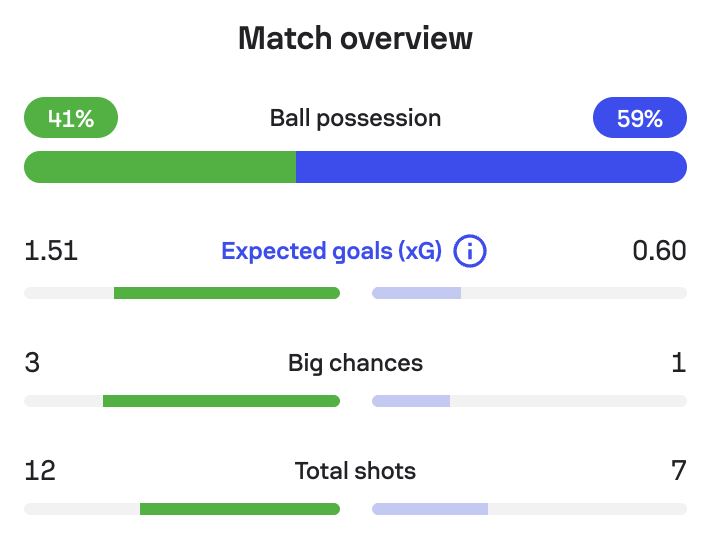Click the green xG bar
The height and width of the screenshot is (536, 708).
[227, 293]
